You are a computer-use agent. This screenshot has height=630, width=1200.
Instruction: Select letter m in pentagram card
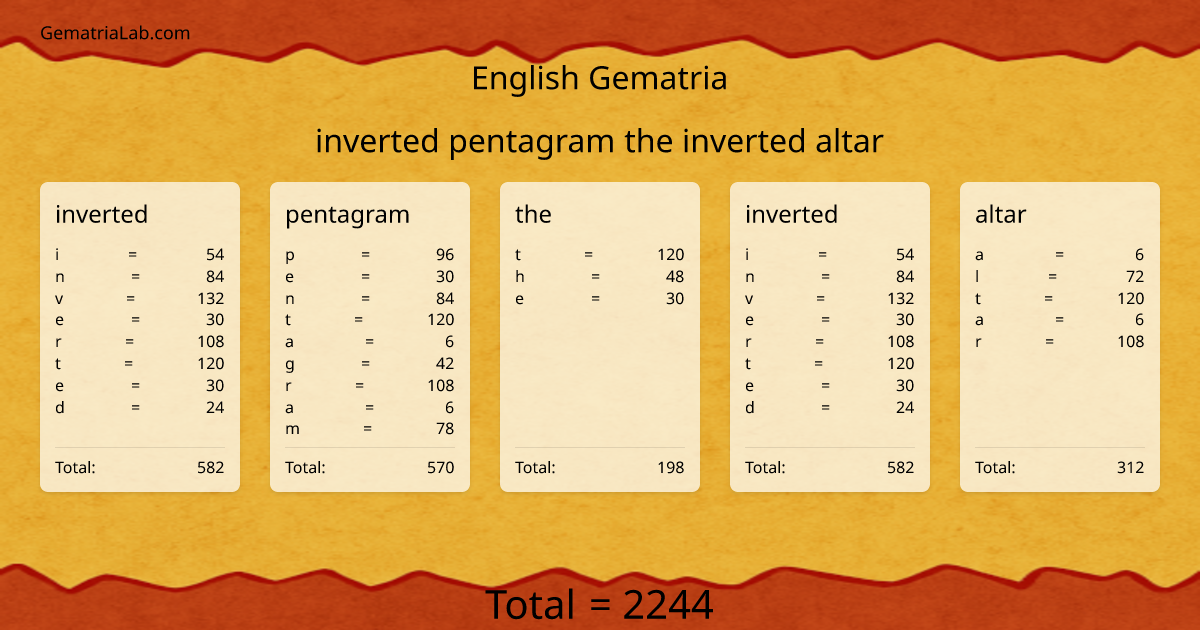click(293, 429)
